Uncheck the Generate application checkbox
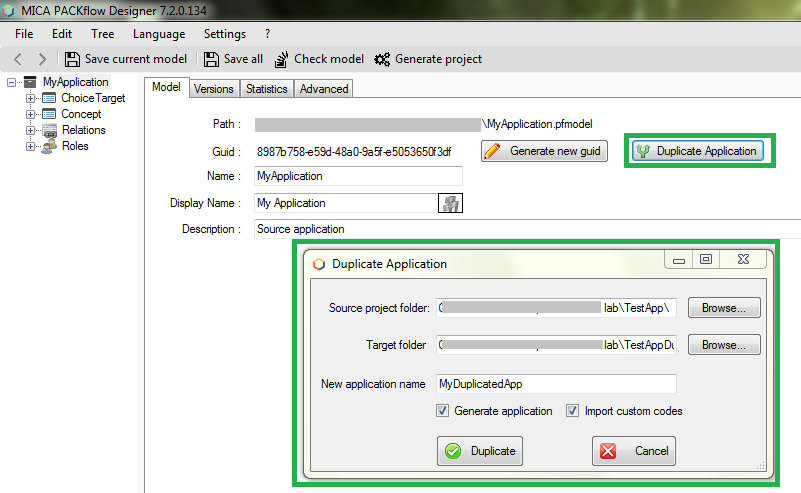This screenshot has height=493, width=801. (443, 411)
